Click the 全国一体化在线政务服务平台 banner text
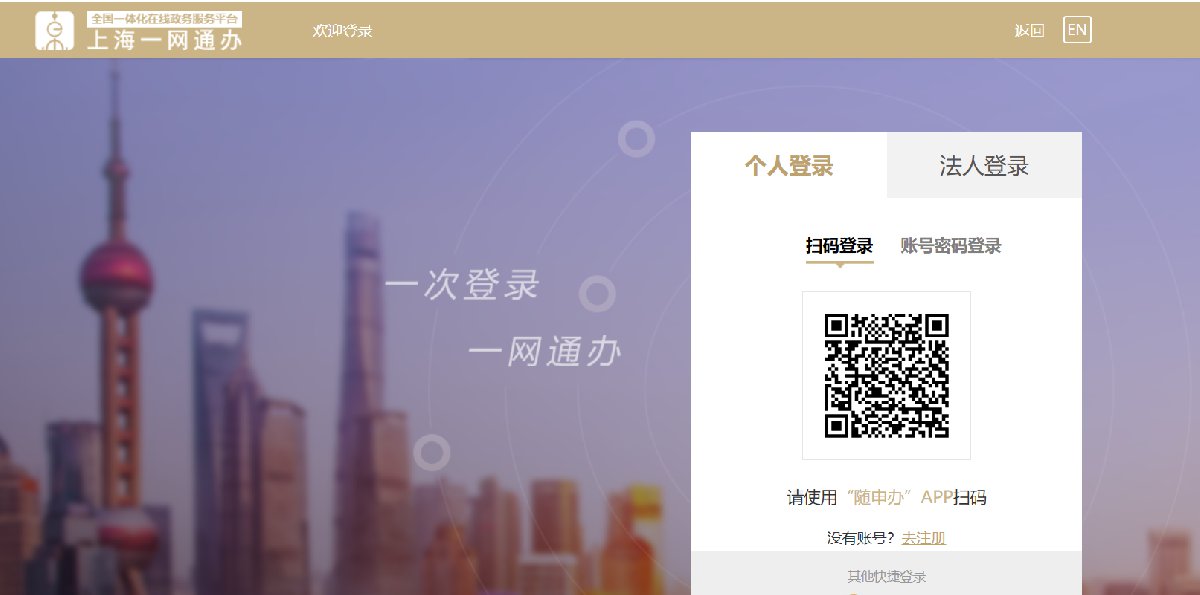Viewport: 1200px width, 595px height. click(165, 19)
